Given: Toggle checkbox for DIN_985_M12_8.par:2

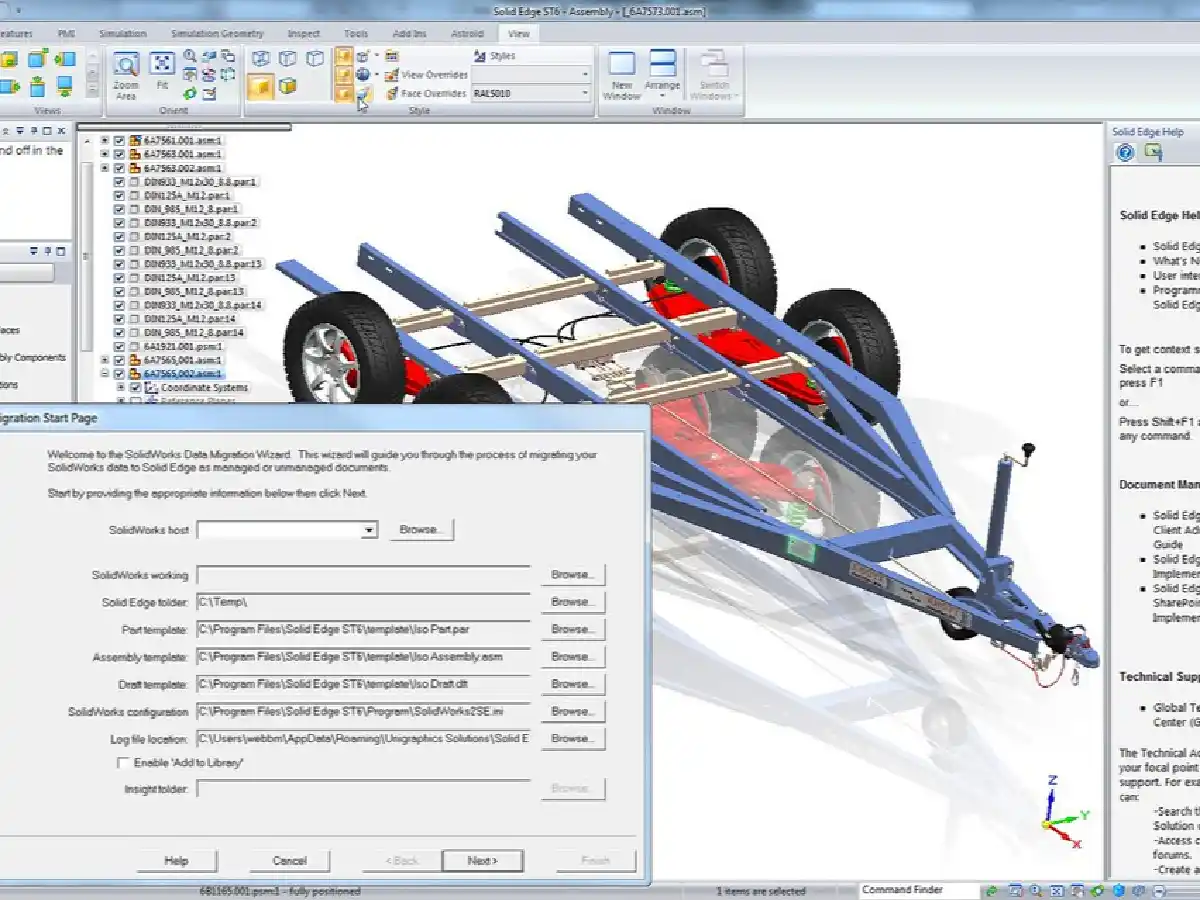Looking at the screenshot, I should pos(120,250).
